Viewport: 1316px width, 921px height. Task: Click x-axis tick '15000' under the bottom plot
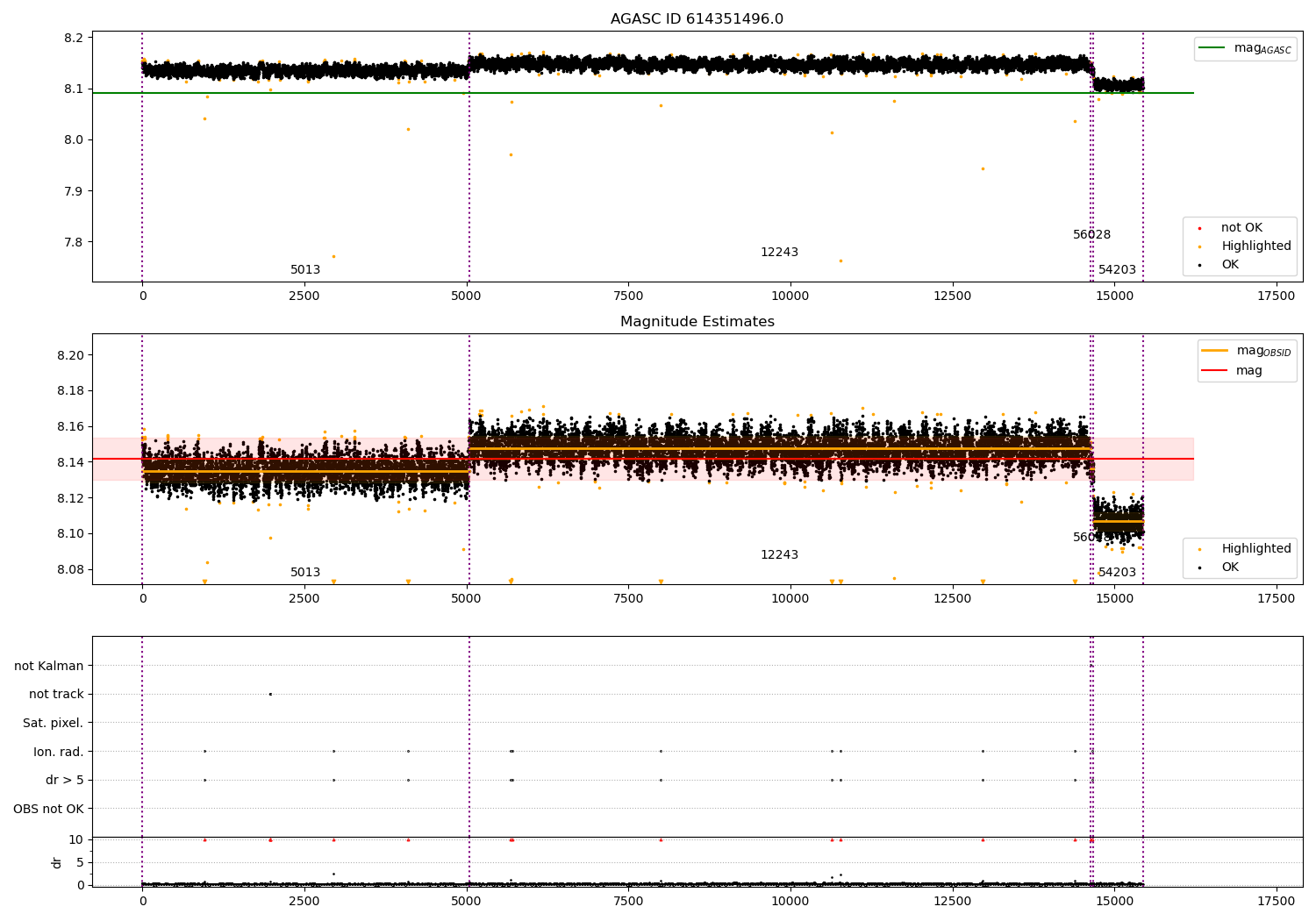tap(1114, 902)
